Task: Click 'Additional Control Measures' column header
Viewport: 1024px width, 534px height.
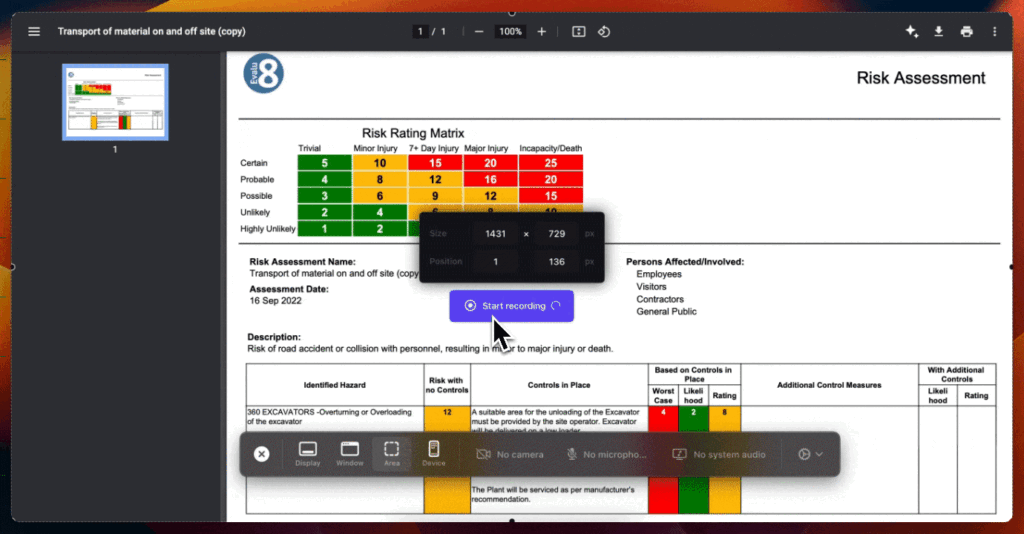Action: click(x=829, y=385)
